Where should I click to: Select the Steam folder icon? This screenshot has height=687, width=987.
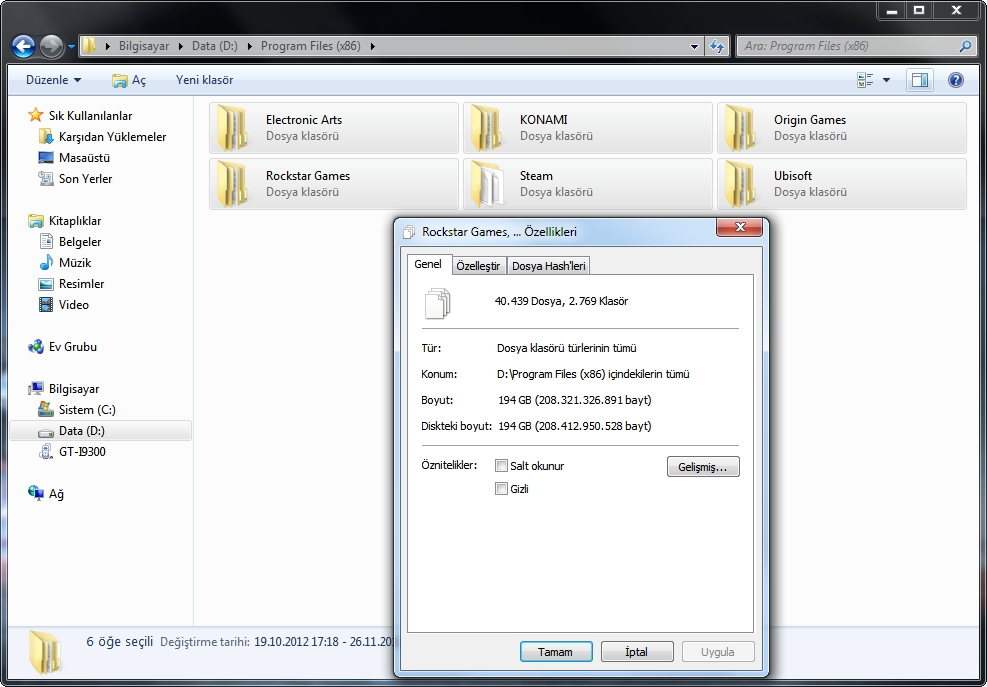(486, 184)
